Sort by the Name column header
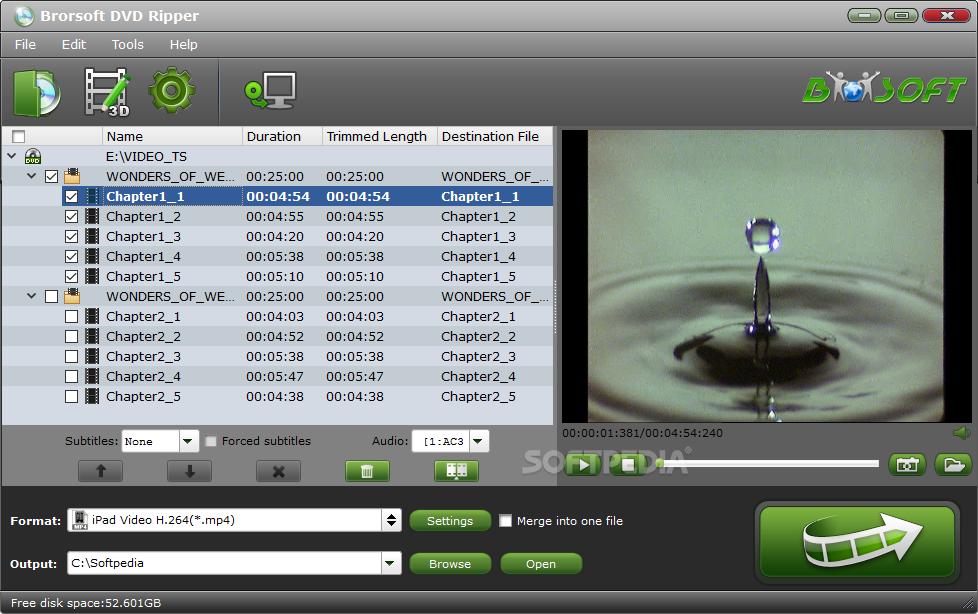Image resolution: width=978 pixels, height=614 pixels. coord(172,136)
